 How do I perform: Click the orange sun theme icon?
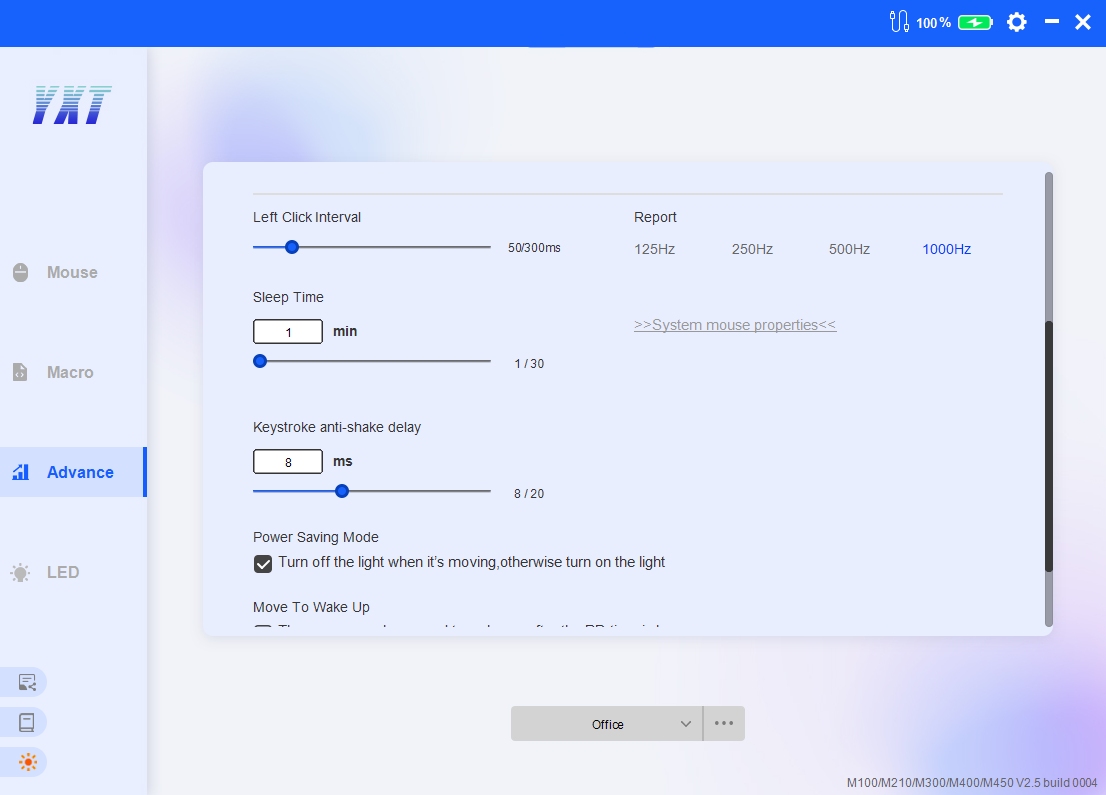[x=27, y=762]
